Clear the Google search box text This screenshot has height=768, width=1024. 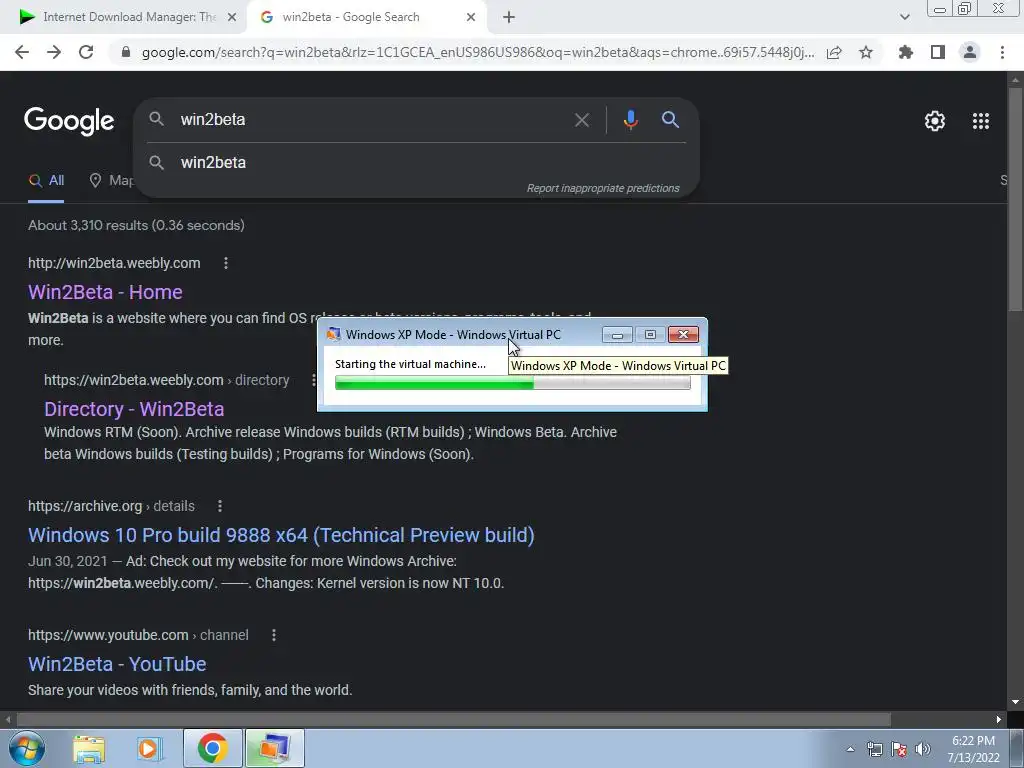(582, 120)
